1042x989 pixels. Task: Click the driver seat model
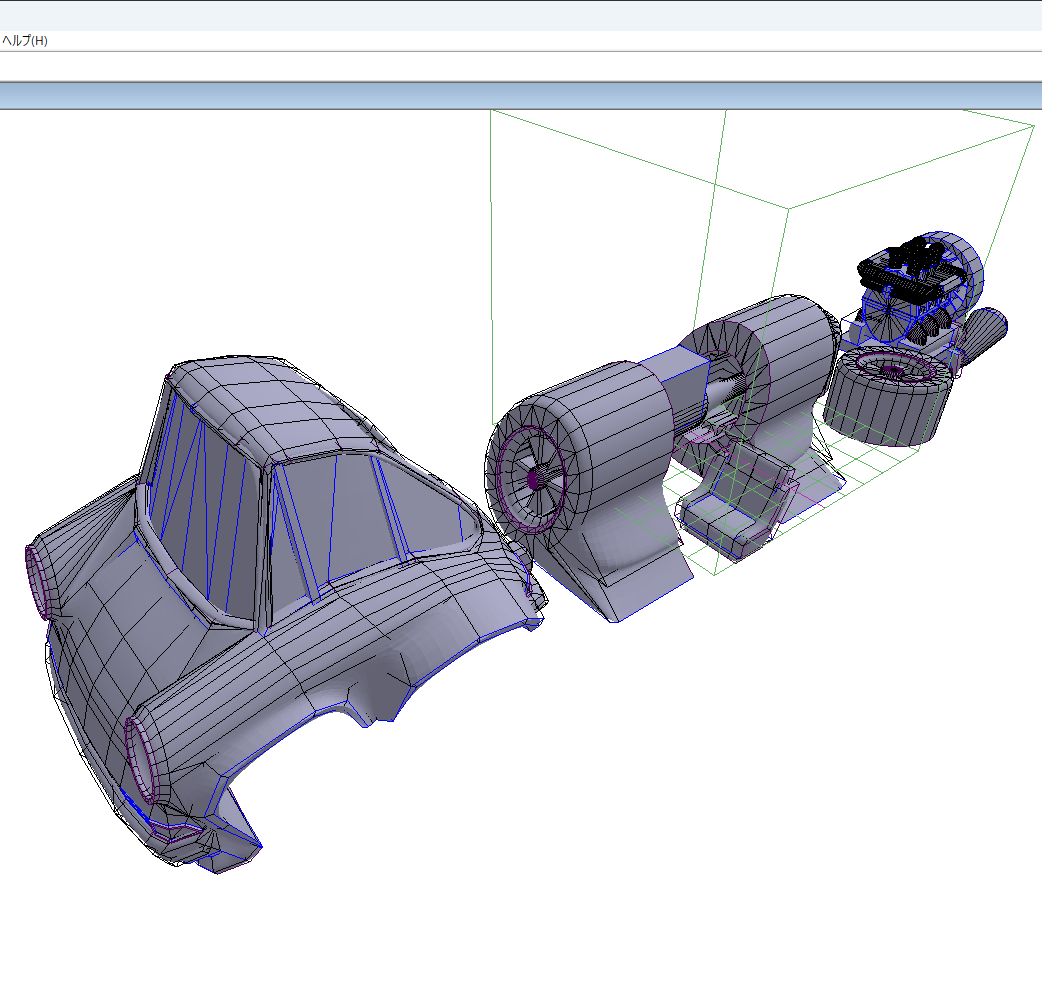[735, 500]
